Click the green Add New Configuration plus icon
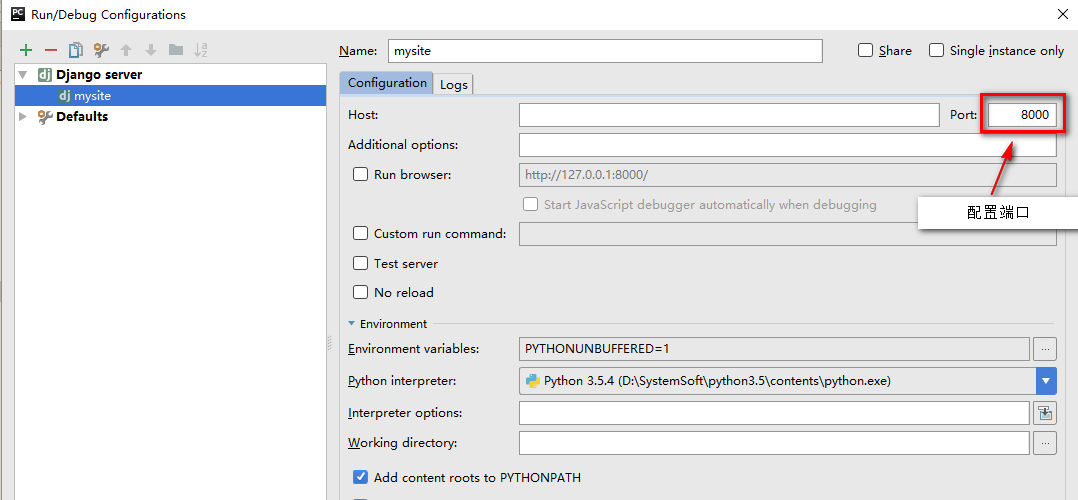The height and width of the screenshot is (500, 1078). pyautogui.click(x=26, y=50)
